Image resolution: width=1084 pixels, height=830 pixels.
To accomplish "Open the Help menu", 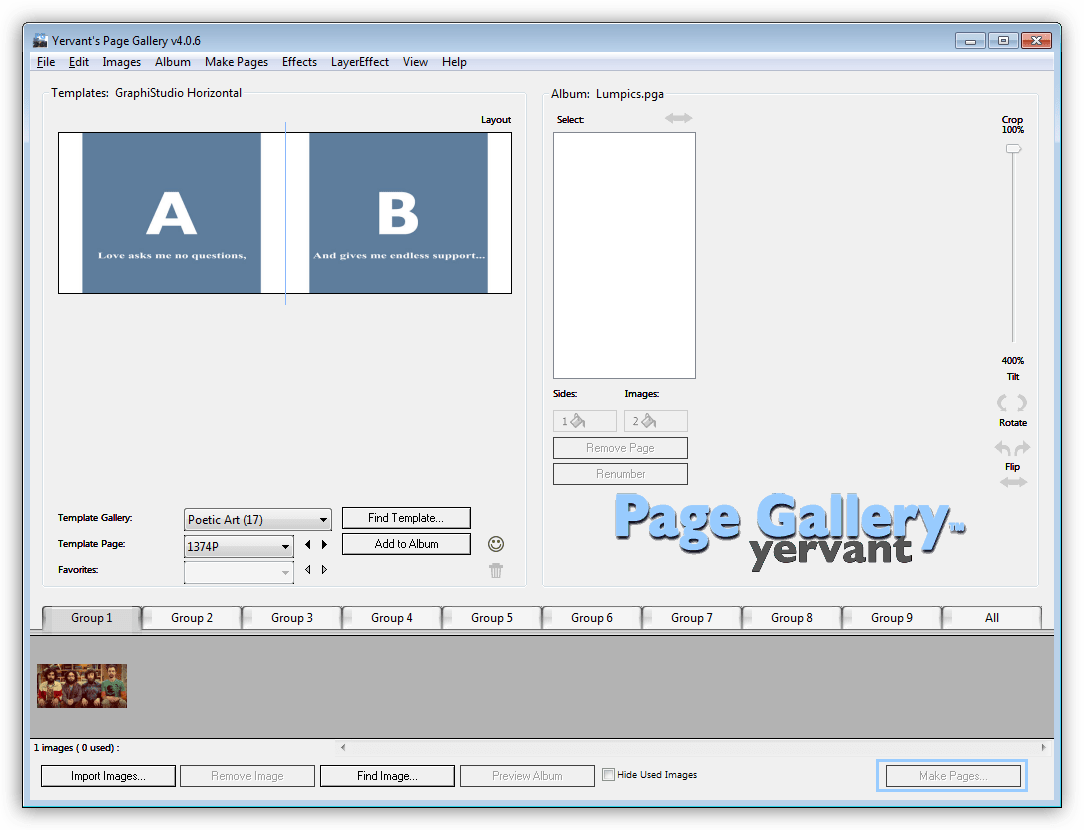I will [454, 62].
